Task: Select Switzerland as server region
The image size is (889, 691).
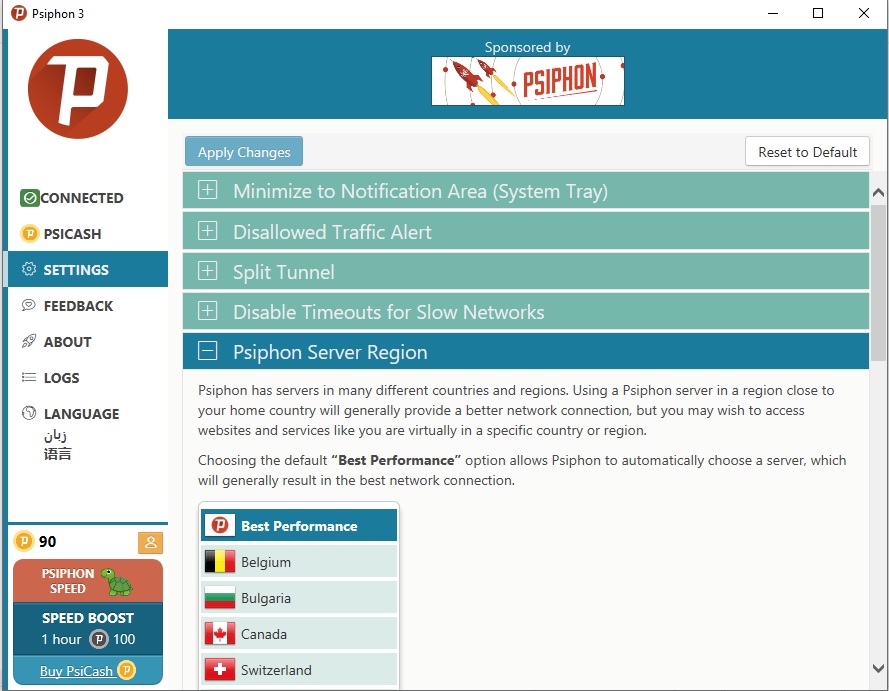Action: click(x=299, y=670)
